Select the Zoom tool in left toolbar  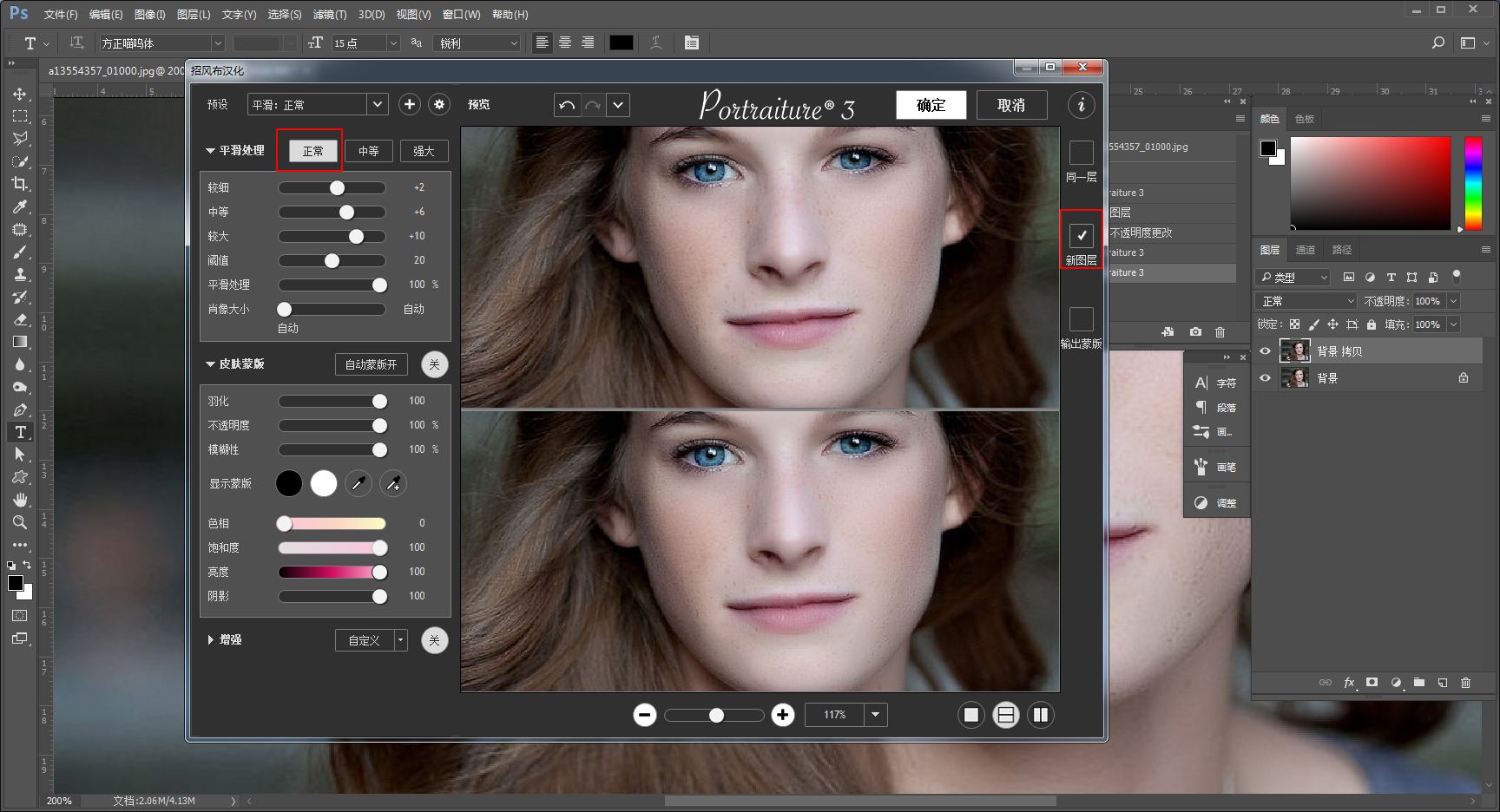[20, 522]
